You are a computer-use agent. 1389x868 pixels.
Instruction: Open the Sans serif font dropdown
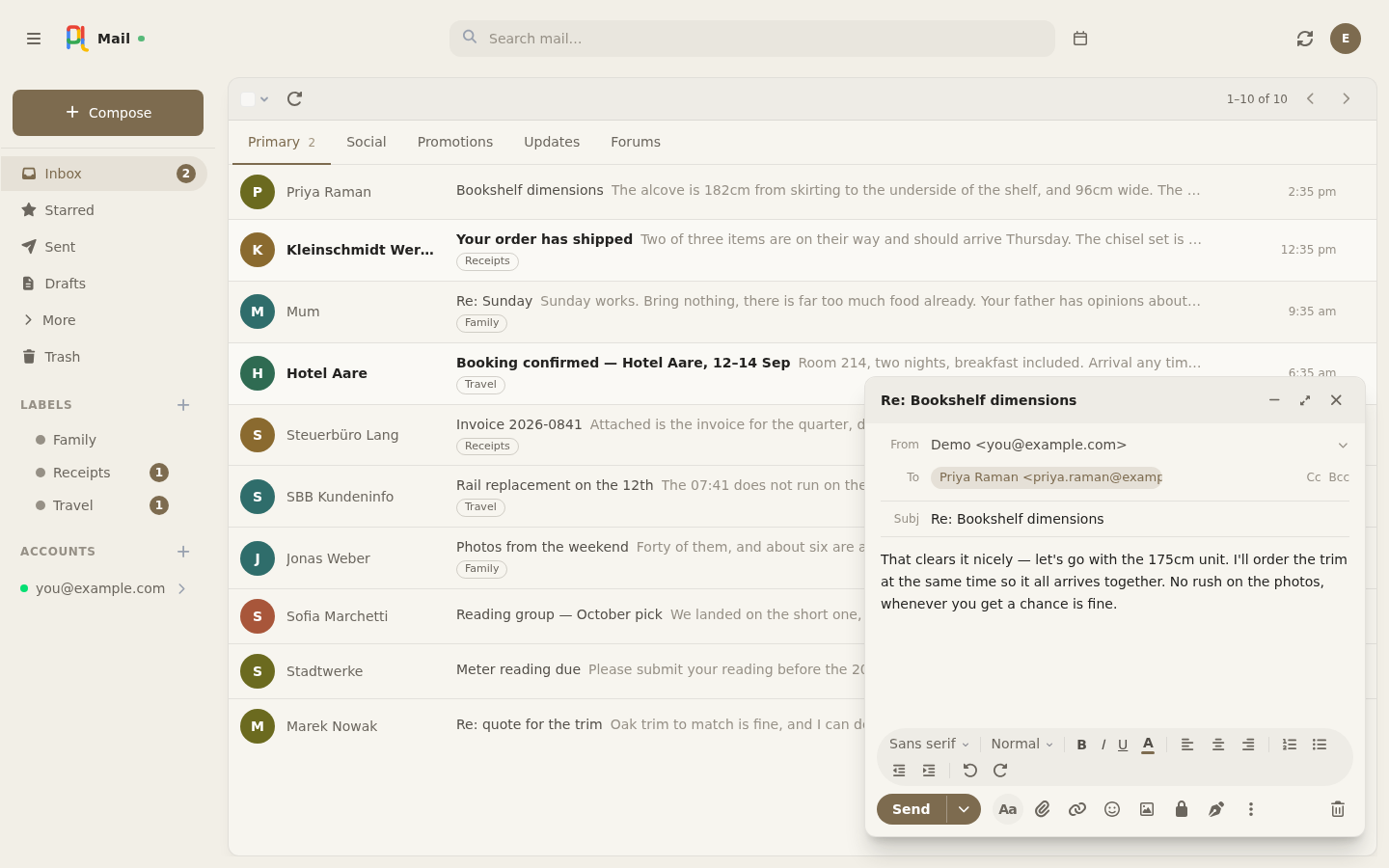pos(929,744)
